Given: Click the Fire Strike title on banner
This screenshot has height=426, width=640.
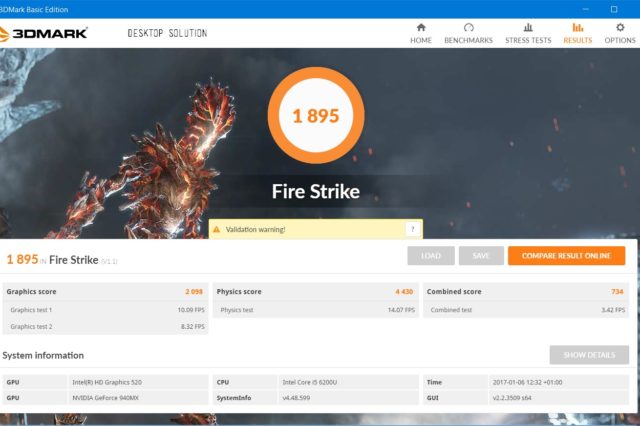Looking at the screenshot, I should [x=316, y=192].
